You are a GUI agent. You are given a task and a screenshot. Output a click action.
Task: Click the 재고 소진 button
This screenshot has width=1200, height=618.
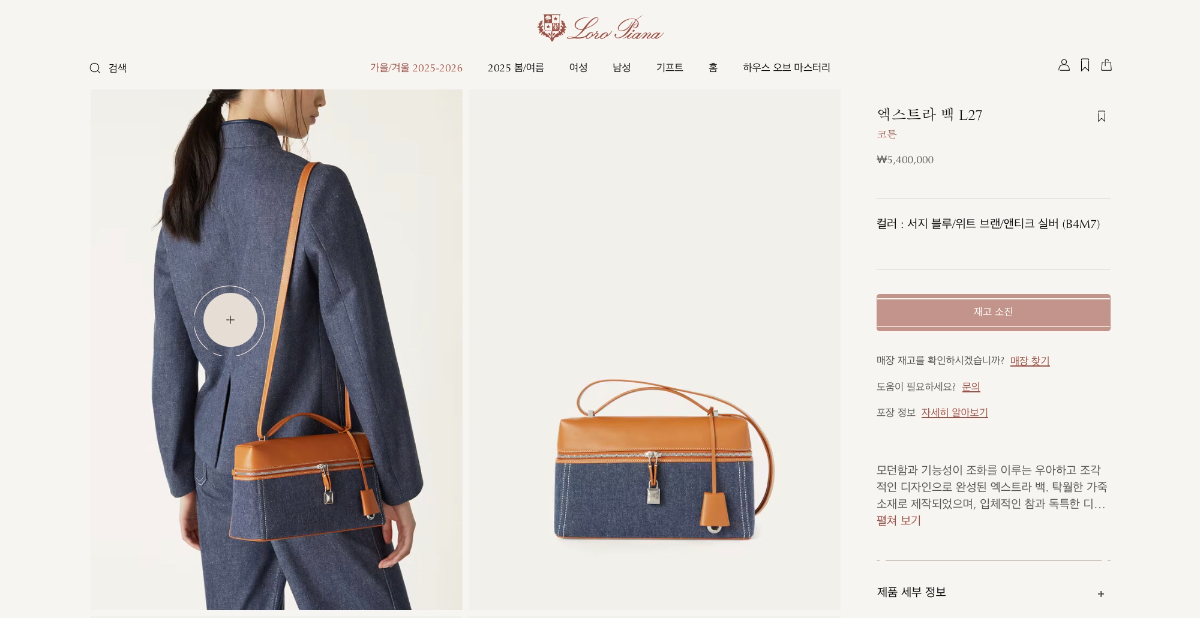(993, 312)
